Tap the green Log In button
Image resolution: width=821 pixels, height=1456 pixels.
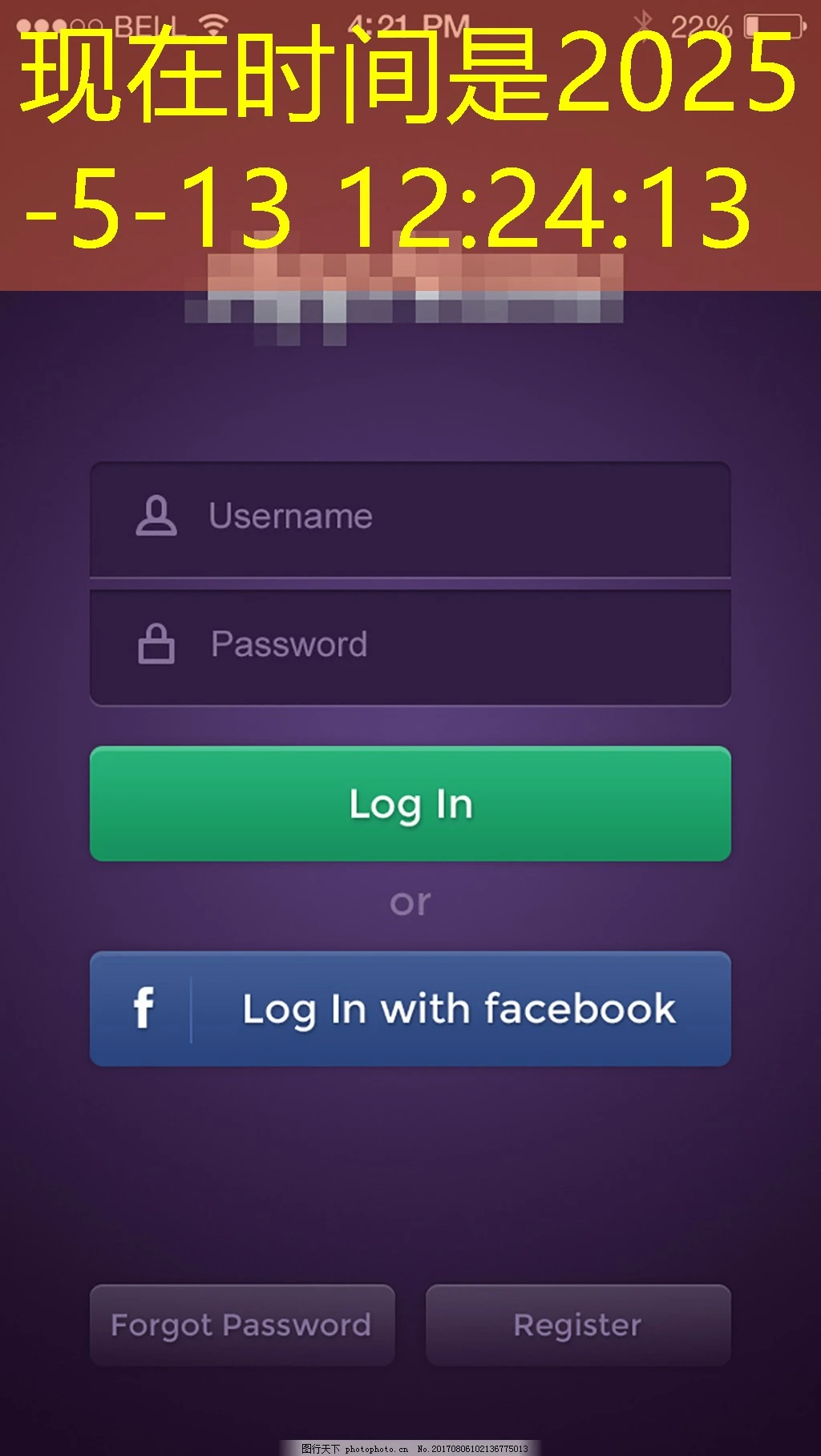[410, 804]
